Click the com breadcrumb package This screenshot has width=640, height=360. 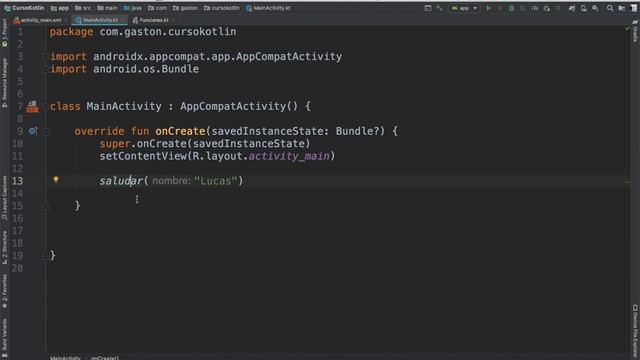coord(158,8)
